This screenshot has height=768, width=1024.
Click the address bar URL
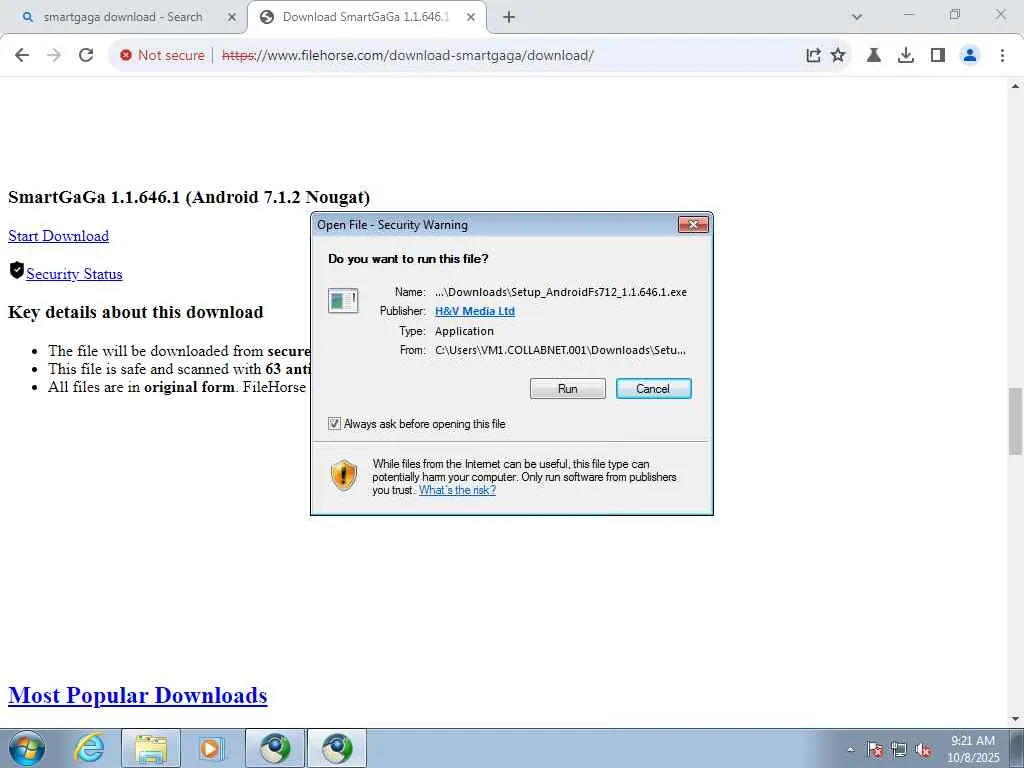tap(408, 56)
